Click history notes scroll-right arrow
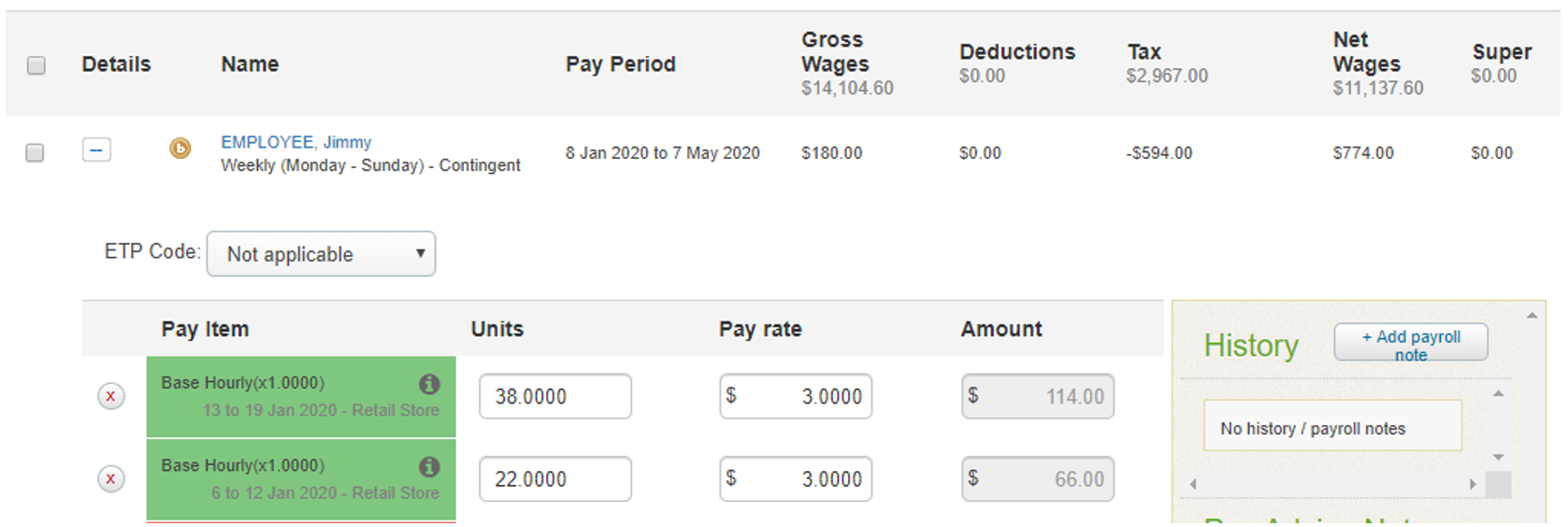The image size is (1568, 527). [1473, 484]
